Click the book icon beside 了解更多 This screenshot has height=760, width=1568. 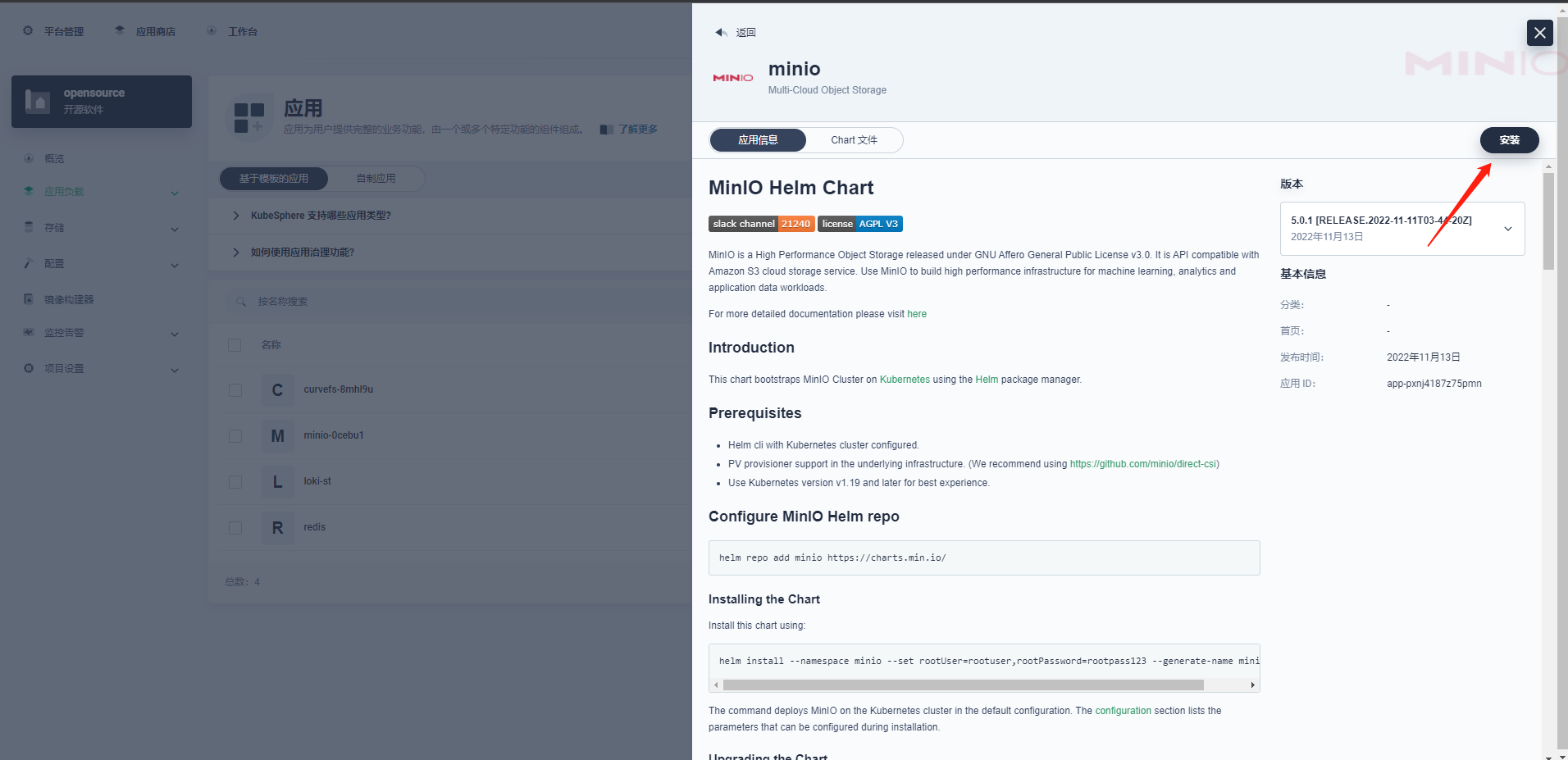606,130
